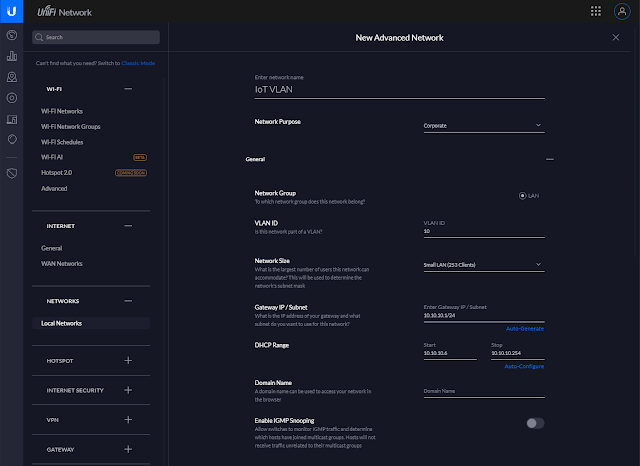640x466 pixels.
Task: Click the settings search field
Action: click(96, 37)
